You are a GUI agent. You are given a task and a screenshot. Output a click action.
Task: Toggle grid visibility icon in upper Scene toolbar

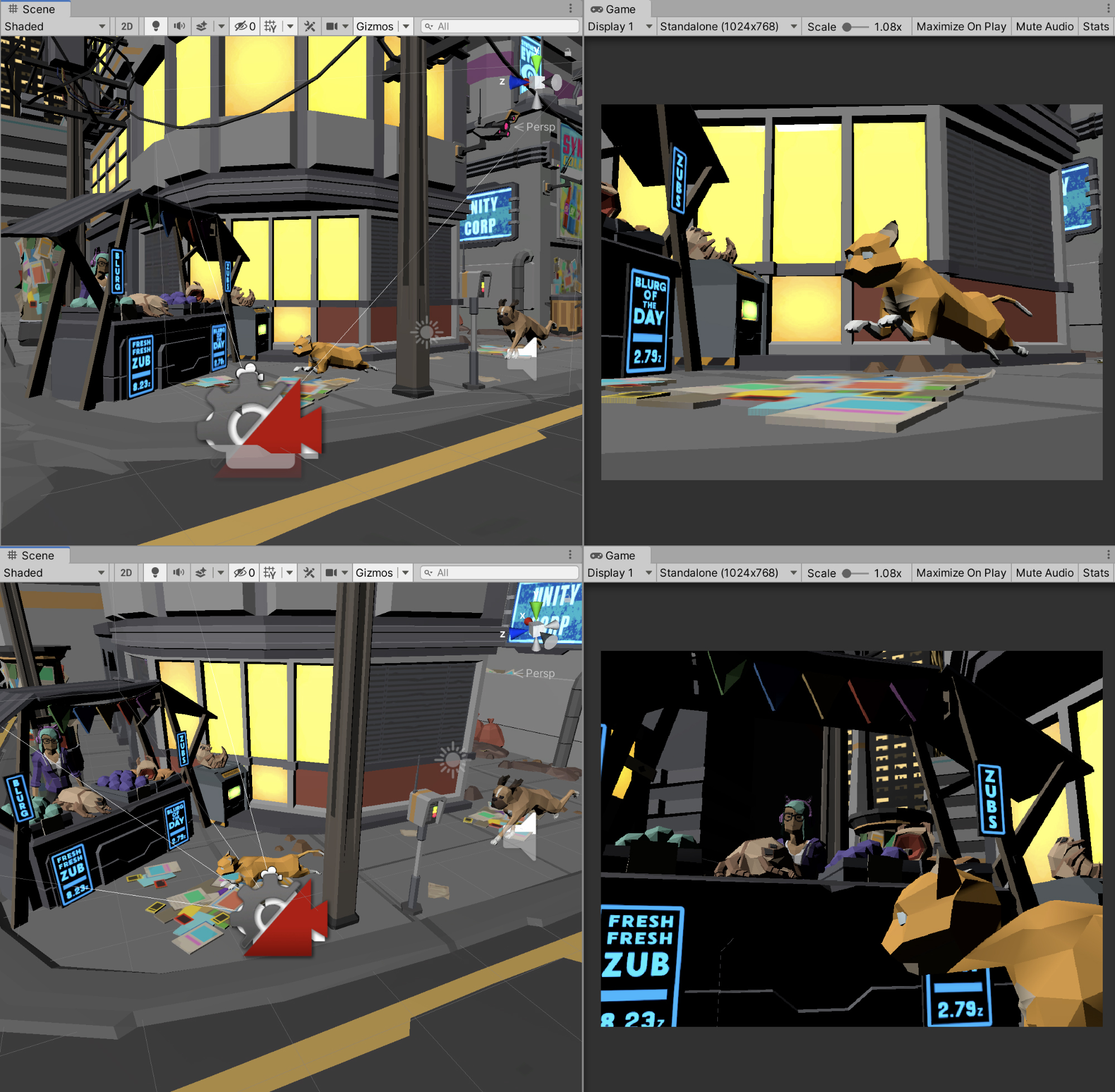270,26
